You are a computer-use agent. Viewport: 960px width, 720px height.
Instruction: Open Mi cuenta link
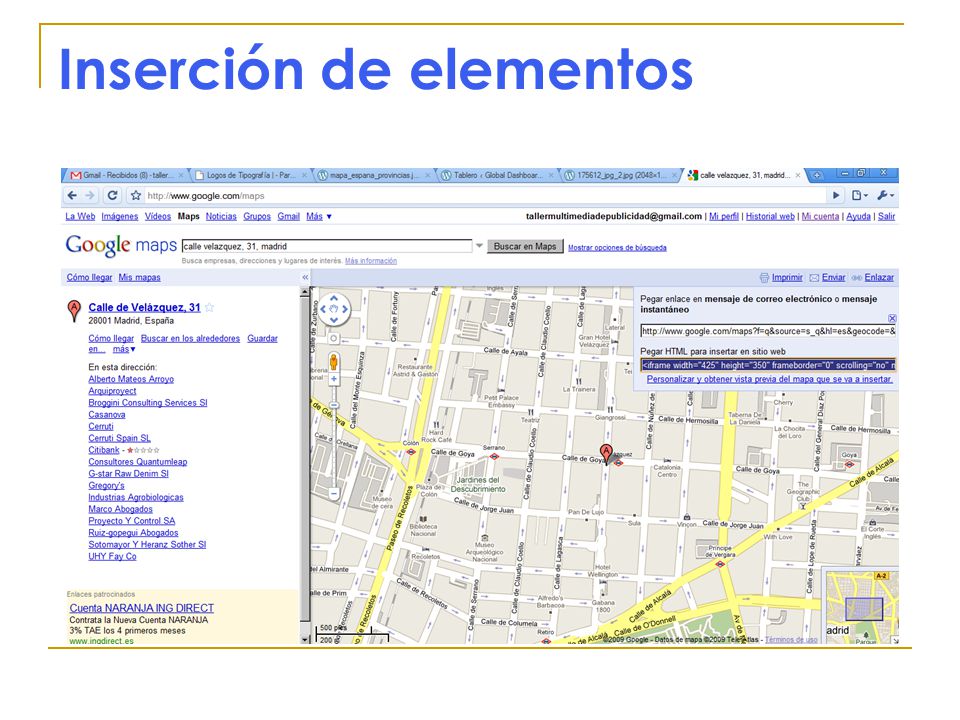(x=820, y=217)
